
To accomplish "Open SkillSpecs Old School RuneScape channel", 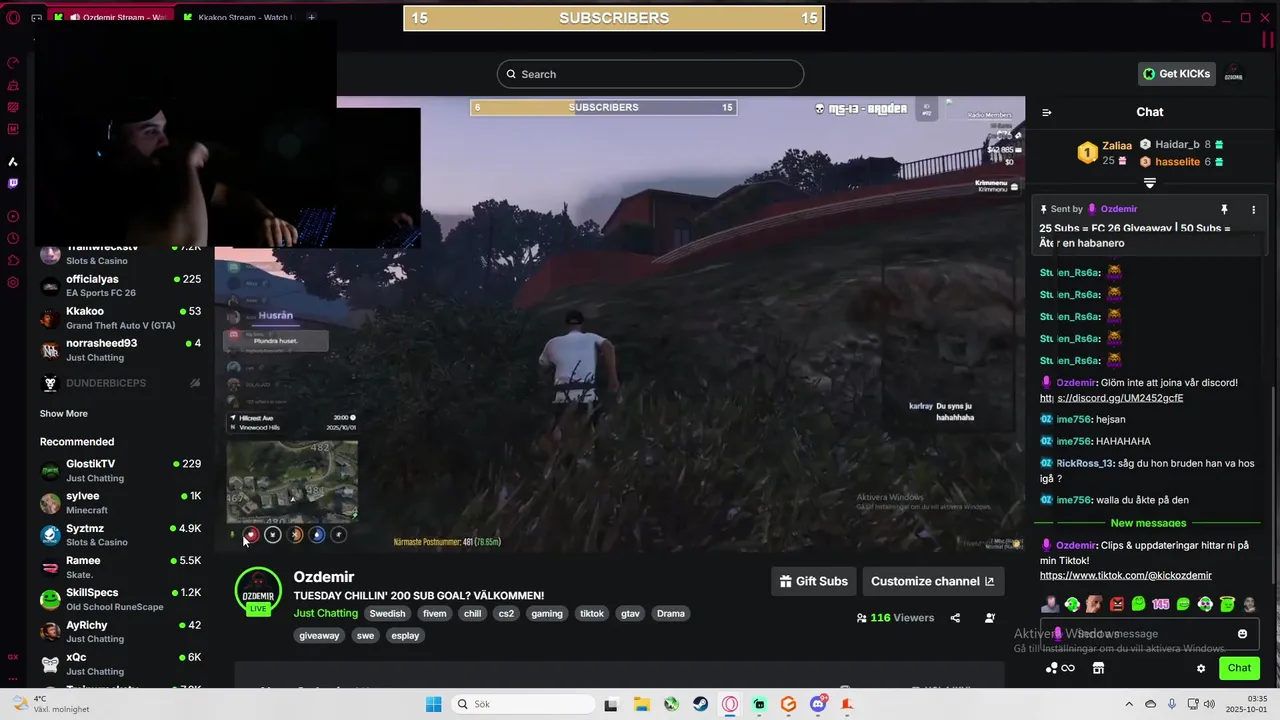I will click(x=120, y=599).
